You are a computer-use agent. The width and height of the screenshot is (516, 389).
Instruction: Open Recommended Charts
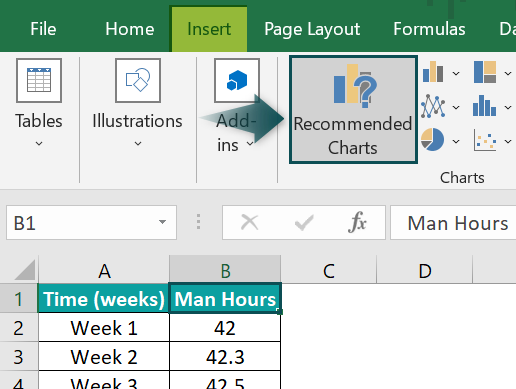click(353, 109)
